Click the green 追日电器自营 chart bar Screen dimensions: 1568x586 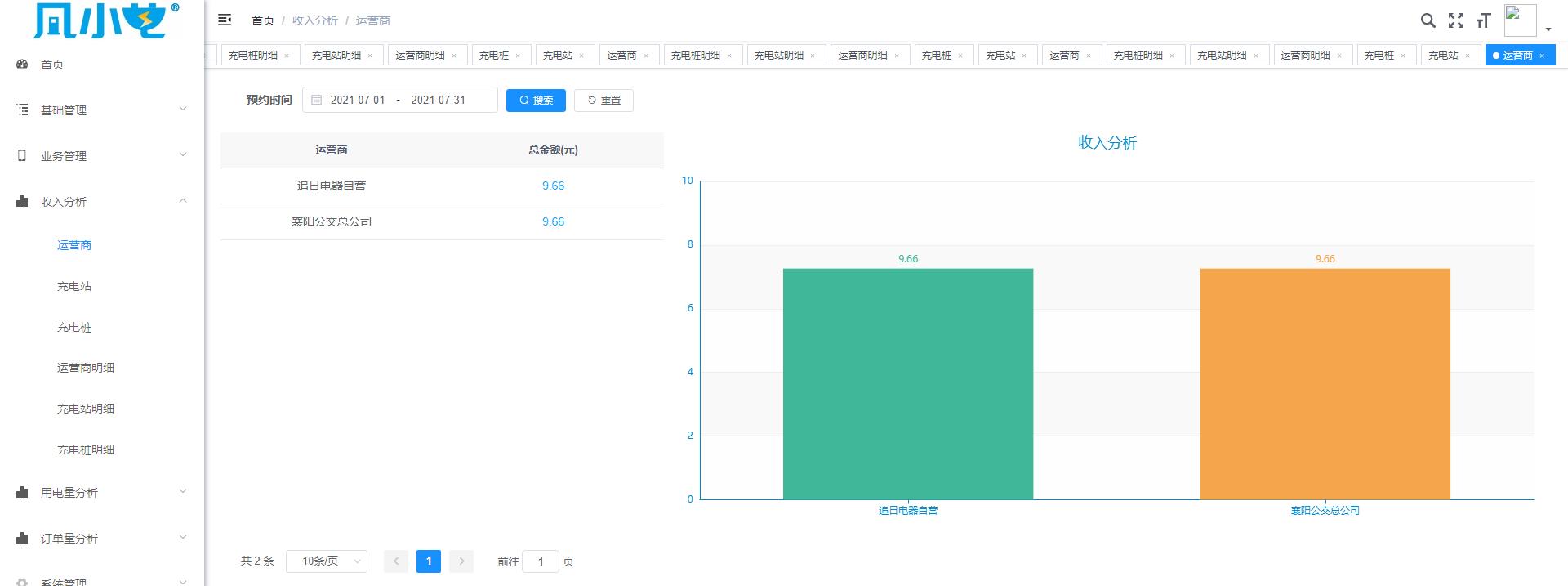pos(907,383)
